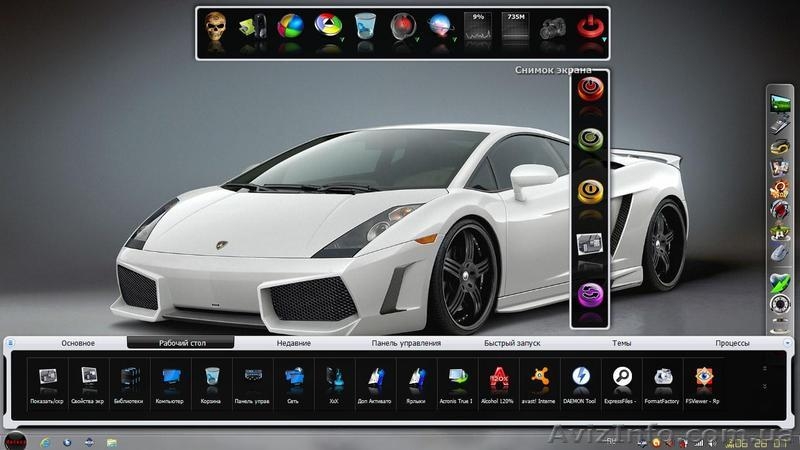Open the Recycle Bin in top dock
The image size is (800, 450).
tap(365, 29)
